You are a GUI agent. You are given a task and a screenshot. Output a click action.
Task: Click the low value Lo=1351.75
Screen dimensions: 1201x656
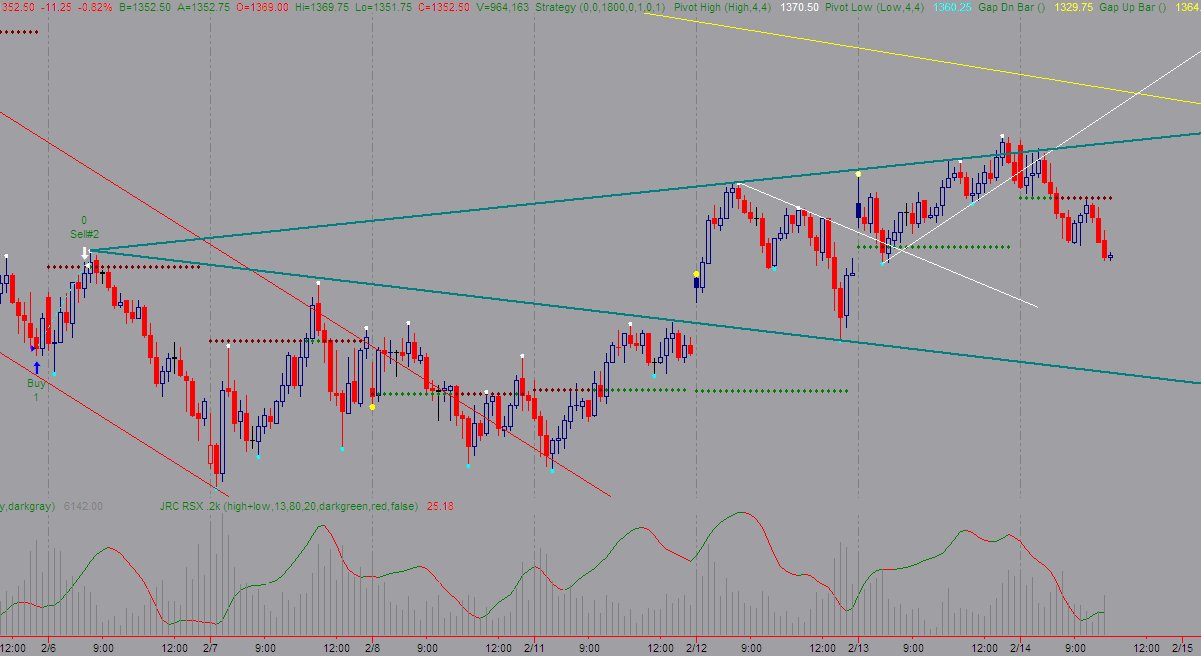click(384, 7)
